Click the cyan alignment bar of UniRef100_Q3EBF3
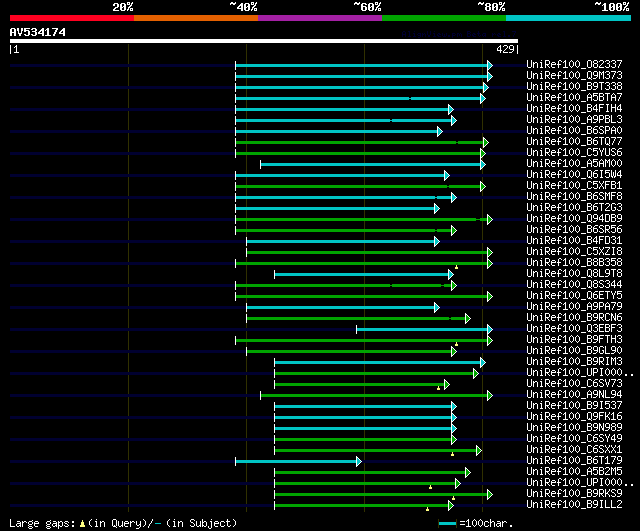 tap(422, 329)
